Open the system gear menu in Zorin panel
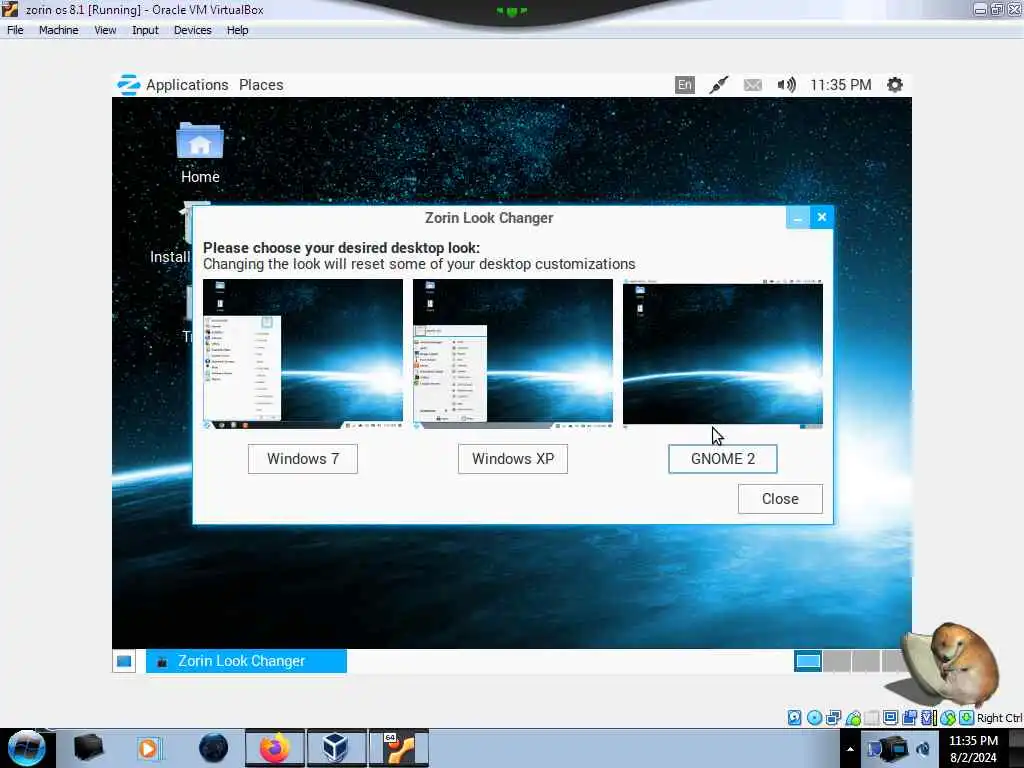Viewport: 1024px width, 768px height. pos(895,85)
